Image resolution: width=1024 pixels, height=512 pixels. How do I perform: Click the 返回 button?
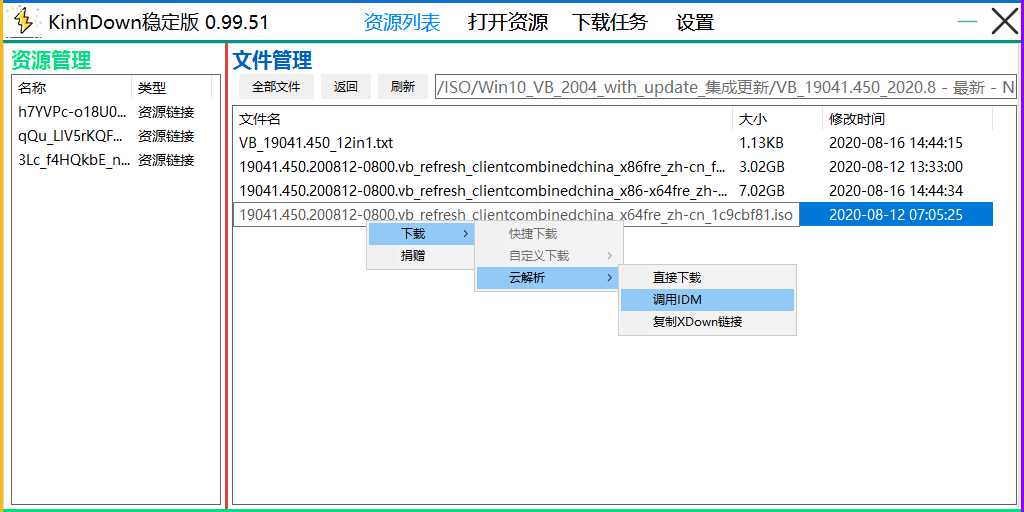pos(346,87)
